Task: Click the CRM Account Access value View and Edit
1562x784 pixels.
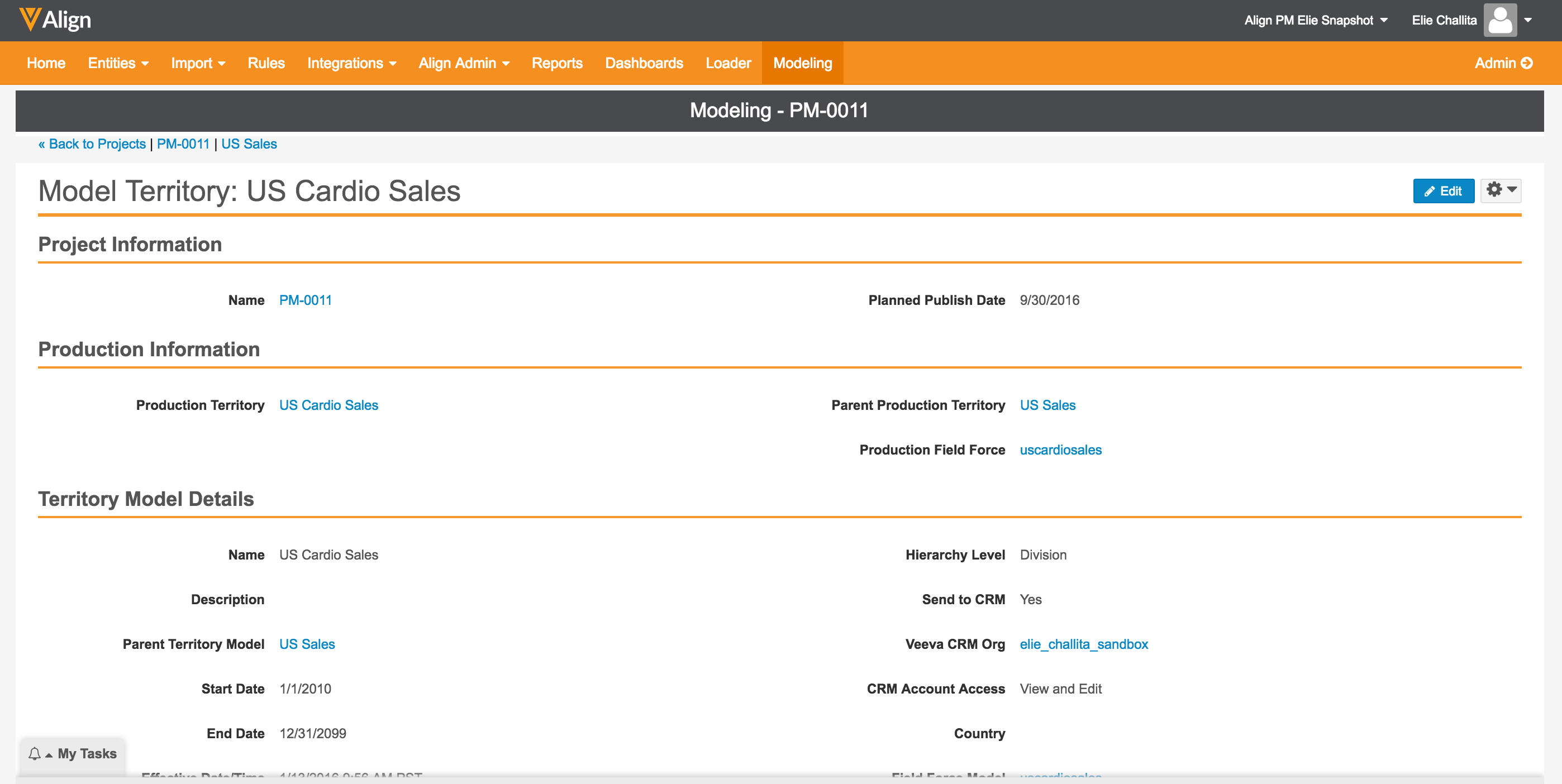Action: (1060, 689)
